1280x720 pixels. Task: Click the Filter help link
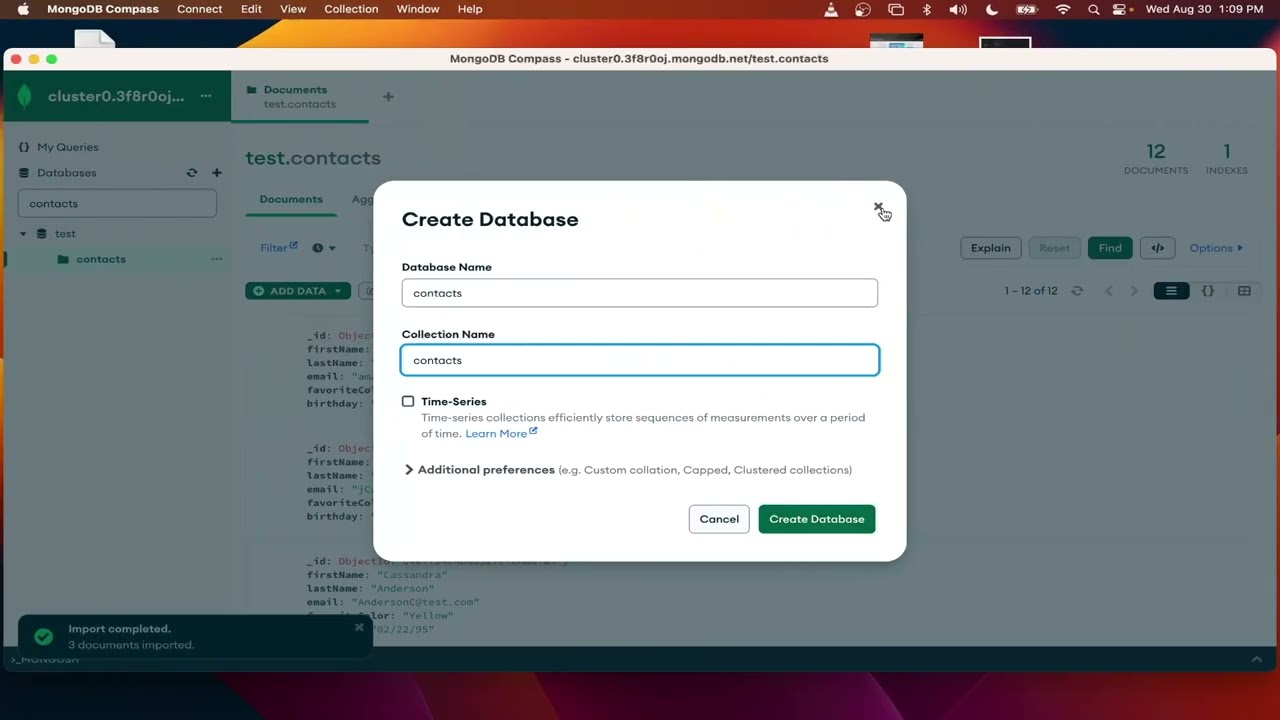coord(279,248)
